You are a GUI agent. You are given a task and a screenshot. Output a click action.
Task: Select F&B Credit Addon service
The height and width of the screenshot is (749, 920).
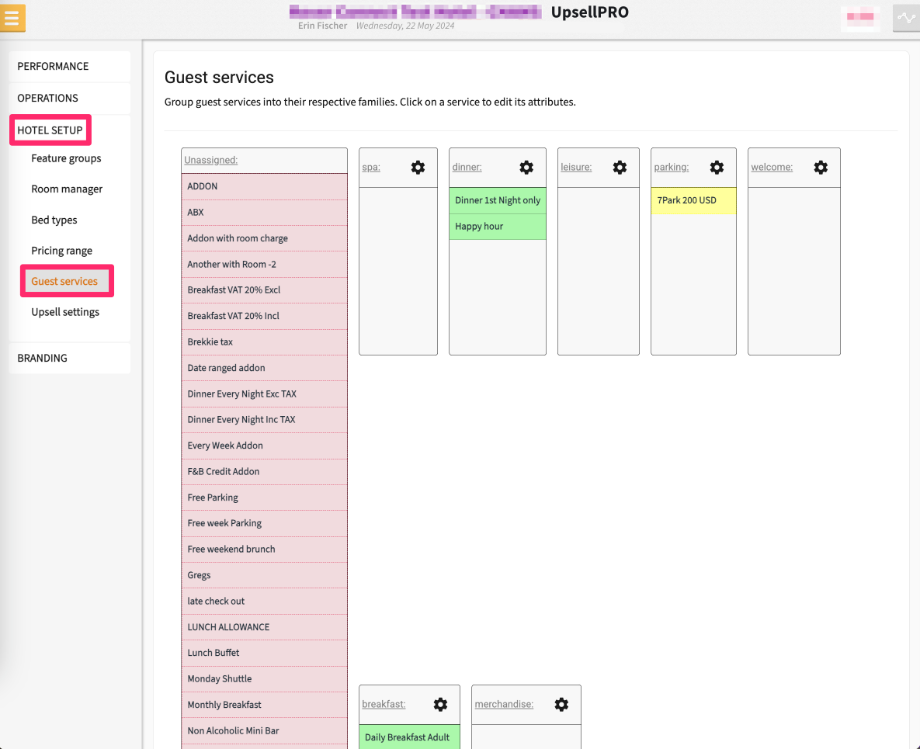pos(265,471)
